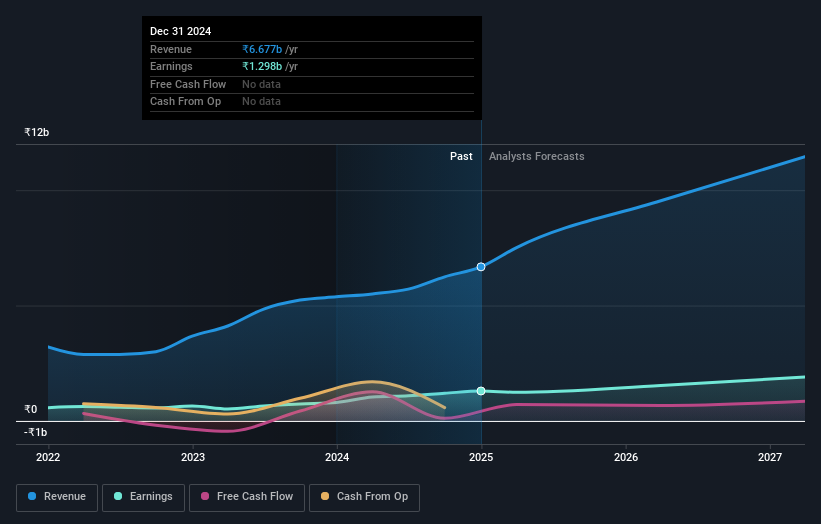Screen dimensions: 821x524
Task: Click the 2025 x-axis label
Action: pos(481,458)
